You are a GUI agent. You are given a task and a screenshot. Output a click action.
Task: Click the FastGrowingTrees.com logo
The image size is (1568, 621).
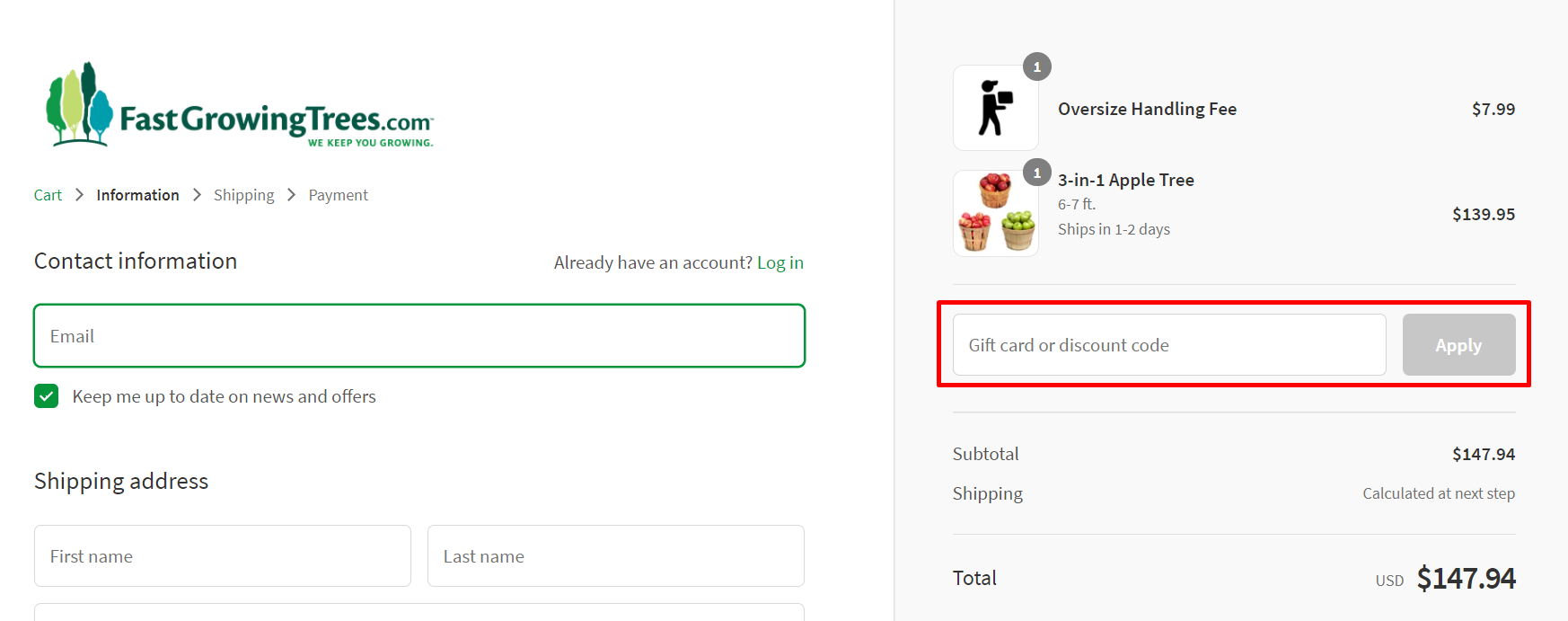click(x=239, y=105)
